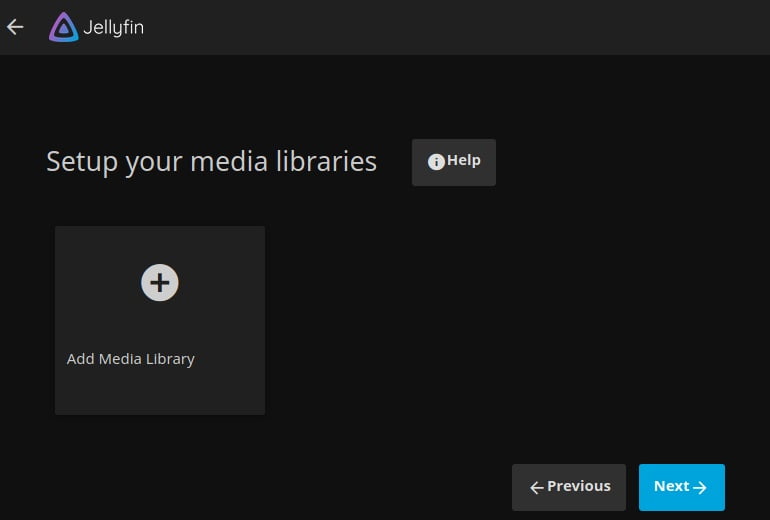Select the Add Media Library label
Viewport: 770px width, 520px height.
tap(130, 359)
